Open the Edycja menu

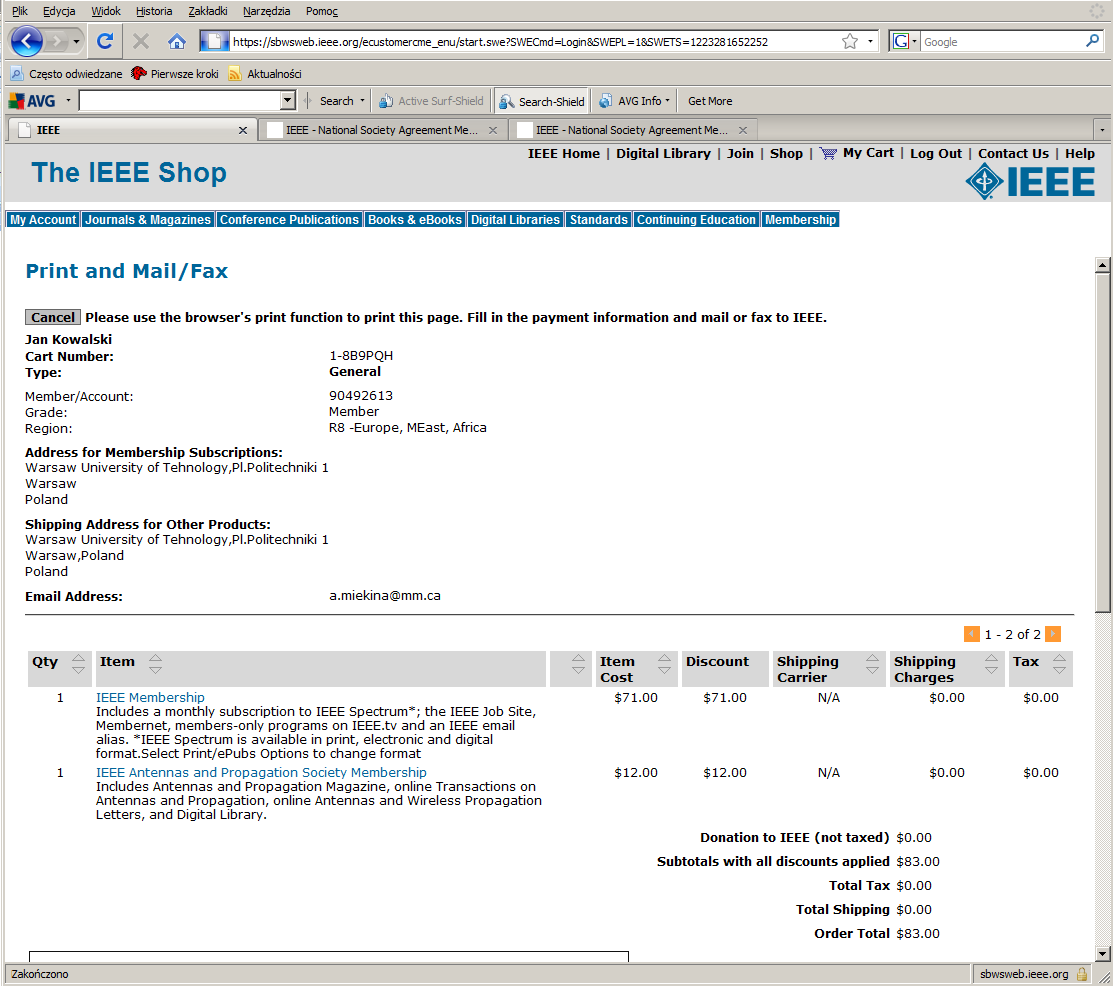click(x=59, y=11)
